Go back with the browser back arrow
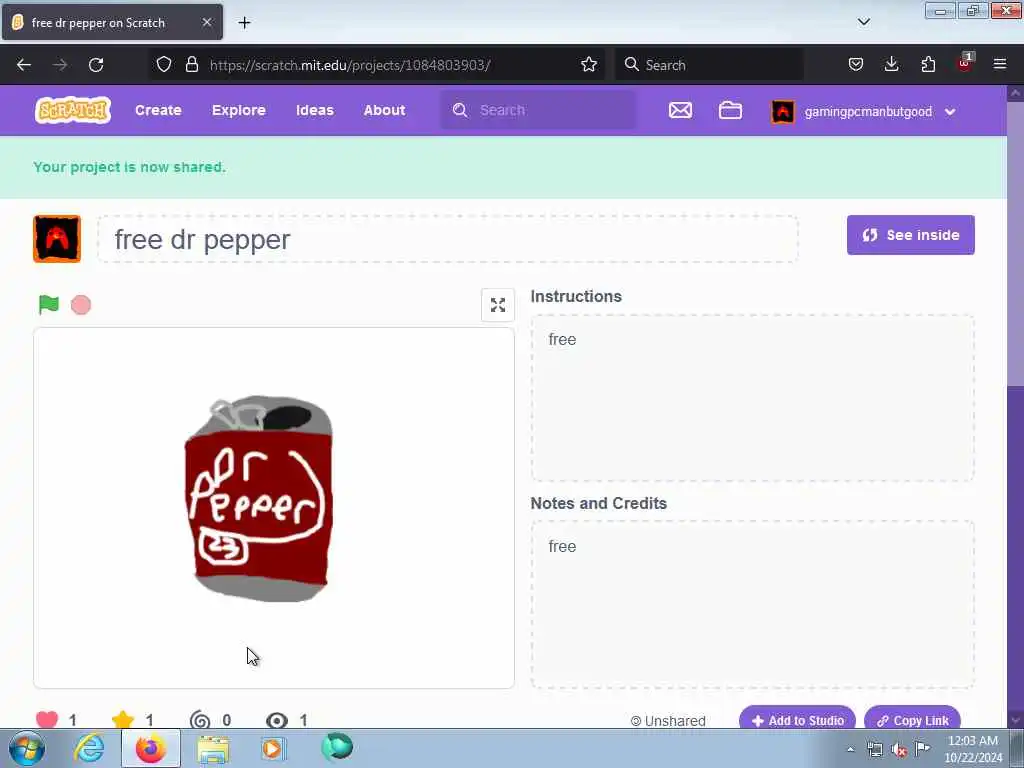This screenshot has height=768, width=1024. pos(24,65)
